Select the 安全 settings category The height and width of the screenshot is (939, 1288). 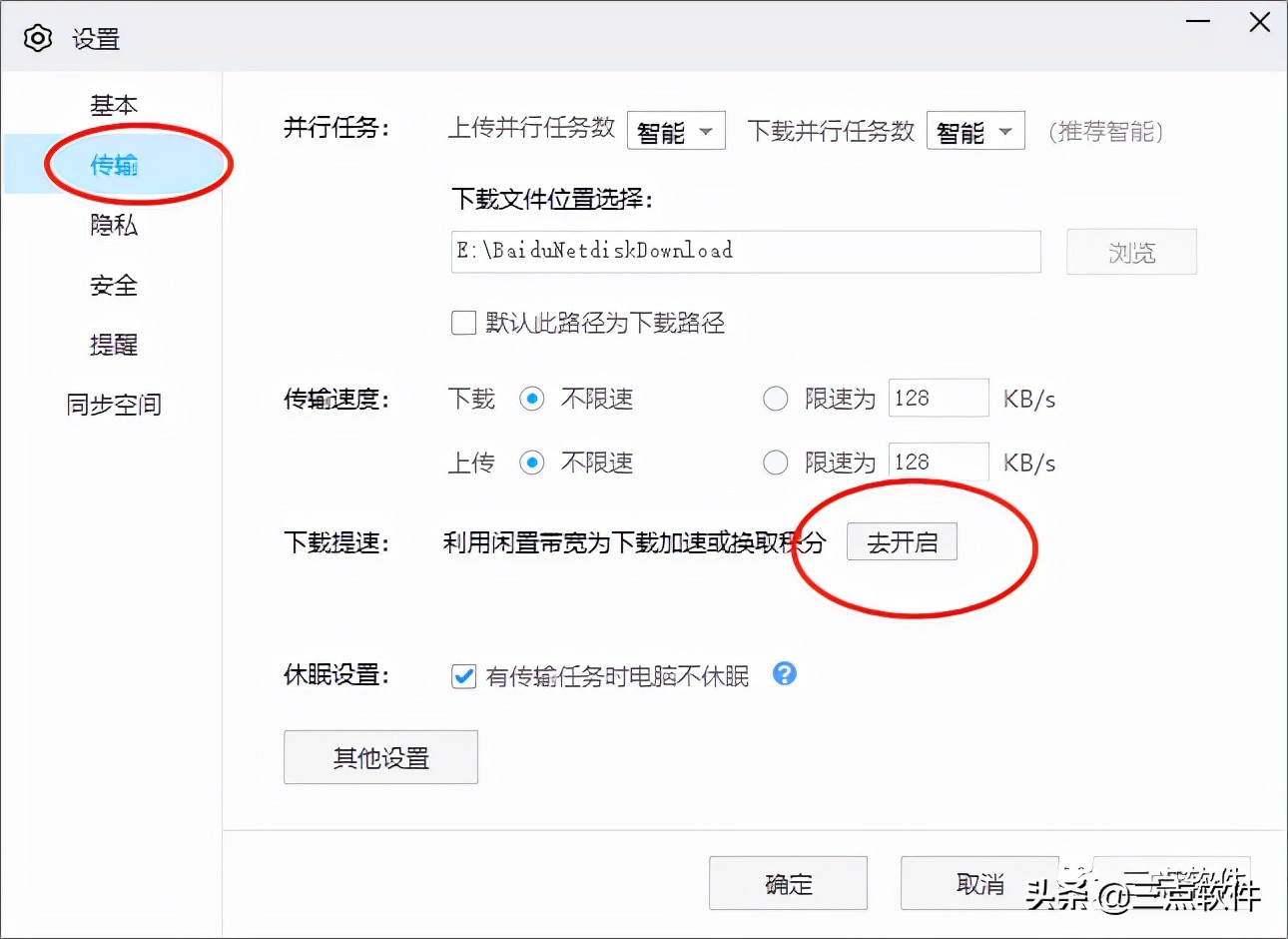point(113,286)
